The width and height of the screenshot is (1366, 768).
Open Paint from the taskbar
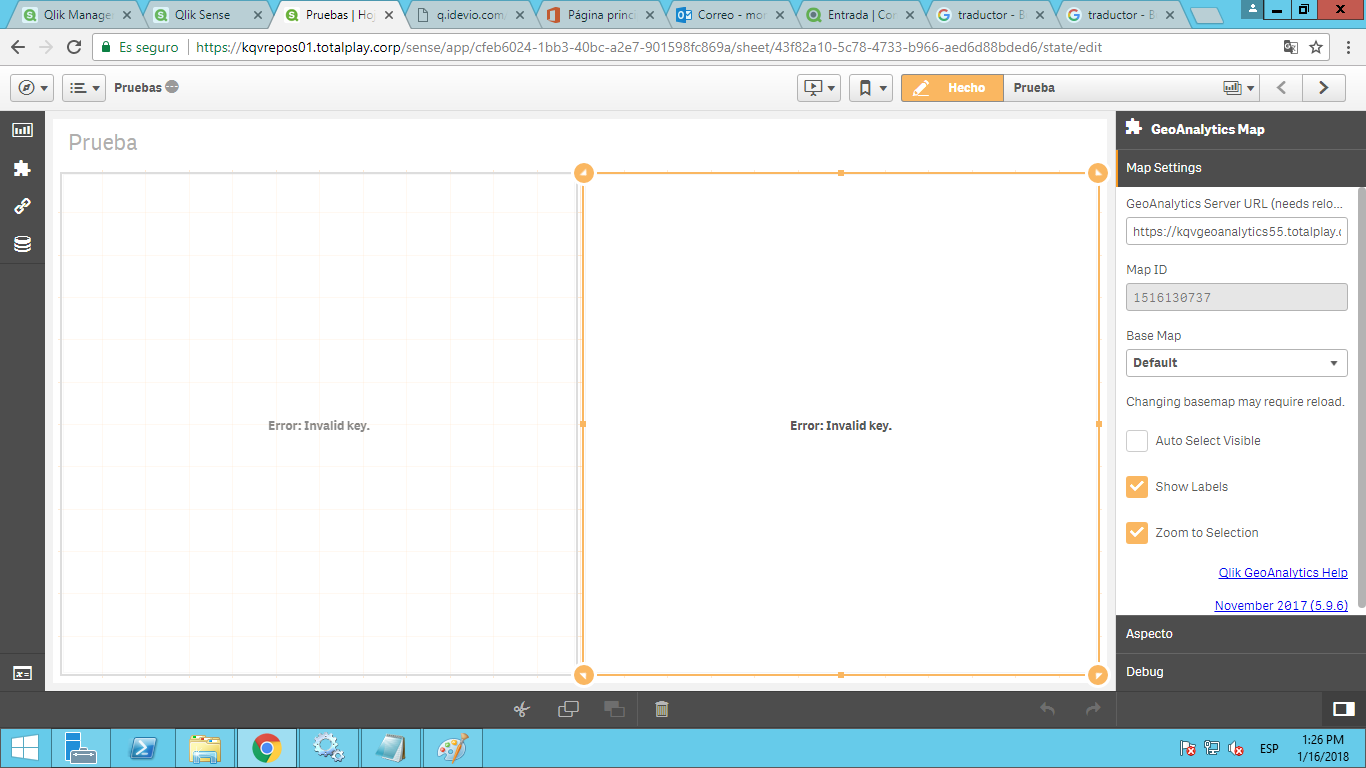click(453, 748)
